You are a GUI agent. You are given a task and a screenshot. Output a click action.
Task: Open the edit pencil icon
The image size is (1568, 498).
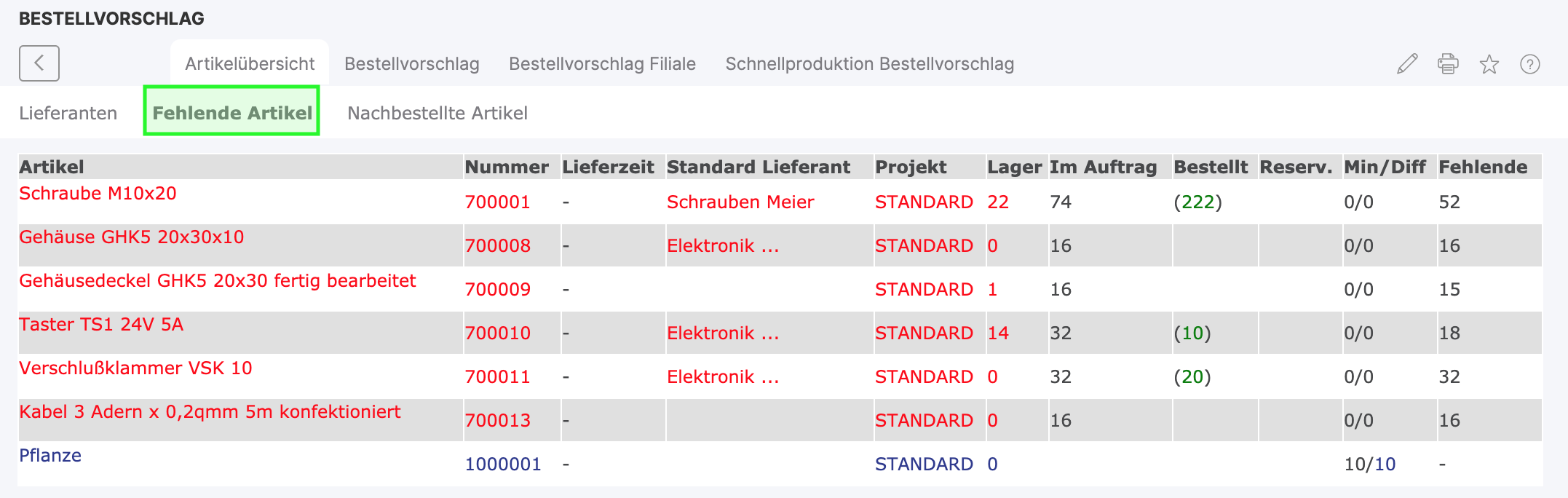pyautogui.click(x=1406, y=64)
